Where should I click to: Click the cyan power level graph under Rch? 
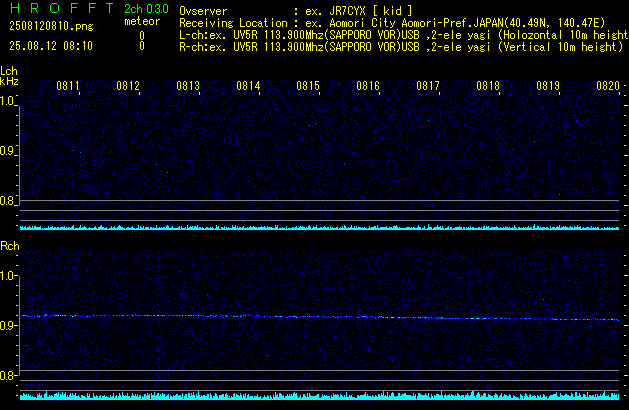[320, 396]
